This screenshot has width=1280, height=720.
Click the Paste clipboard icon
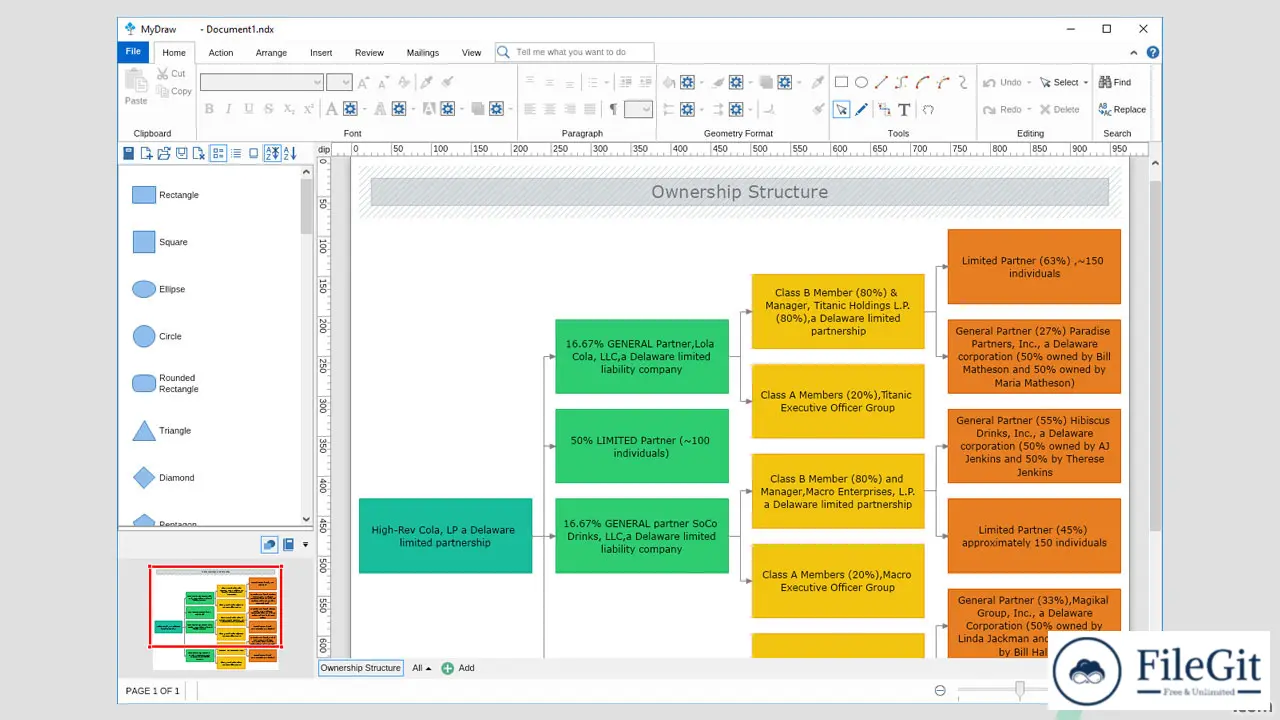[136, 87]
